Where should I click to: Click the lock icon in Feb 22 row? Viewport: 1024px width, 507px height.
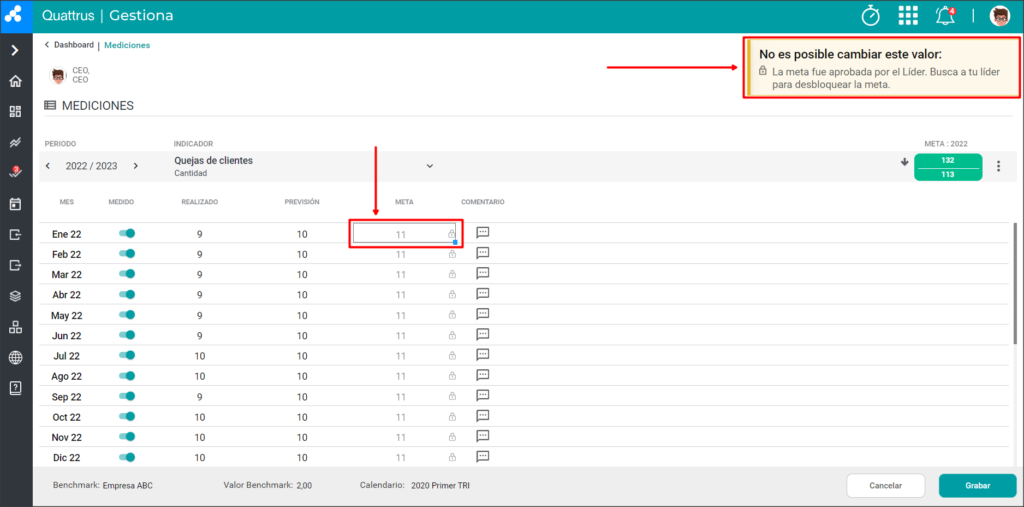[452, 254]
